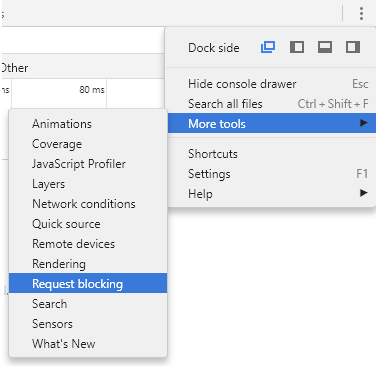The width and height of the screenshot is (376, 366).
Task: Click the arrow next to Help
Action: (x=364, y=193)
